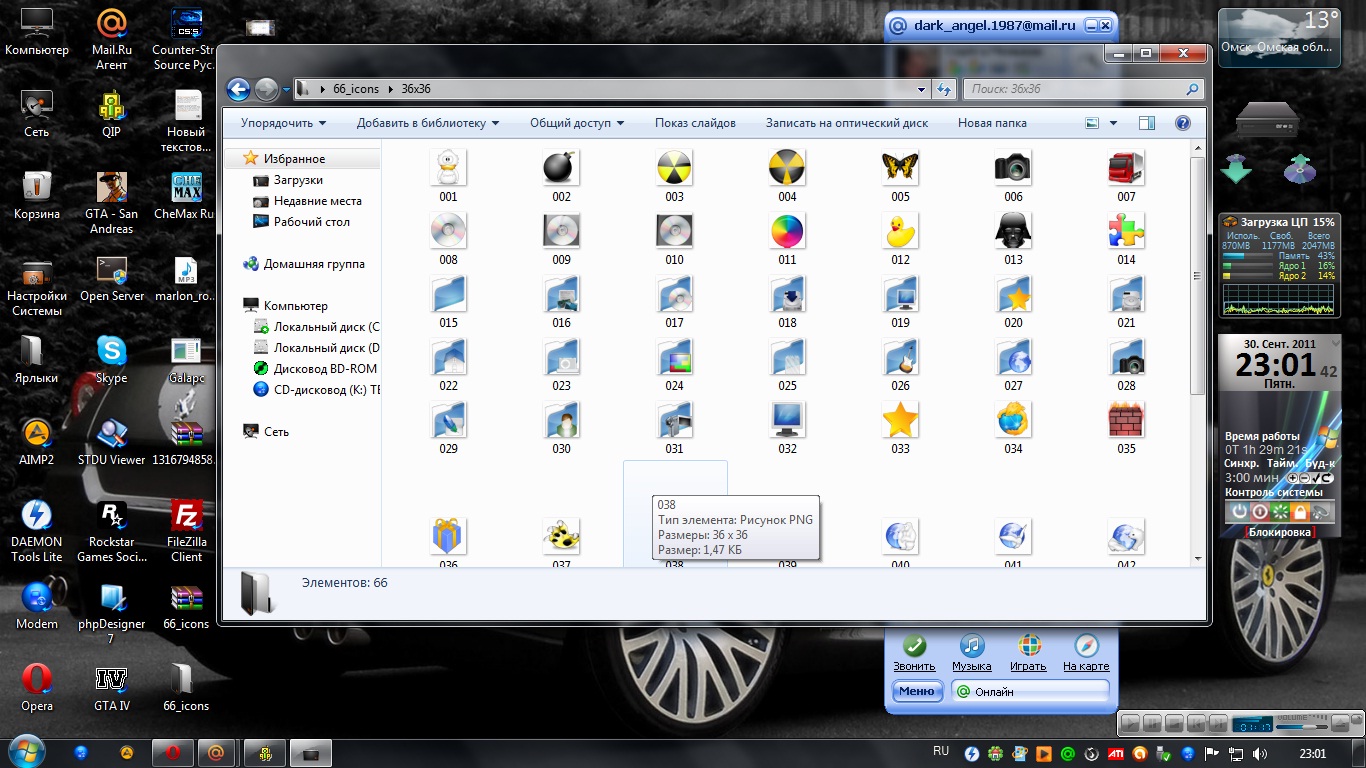Click the Explorer back navigation arrow
Screen dimensions: 1366x768
[x=238, y=90]
